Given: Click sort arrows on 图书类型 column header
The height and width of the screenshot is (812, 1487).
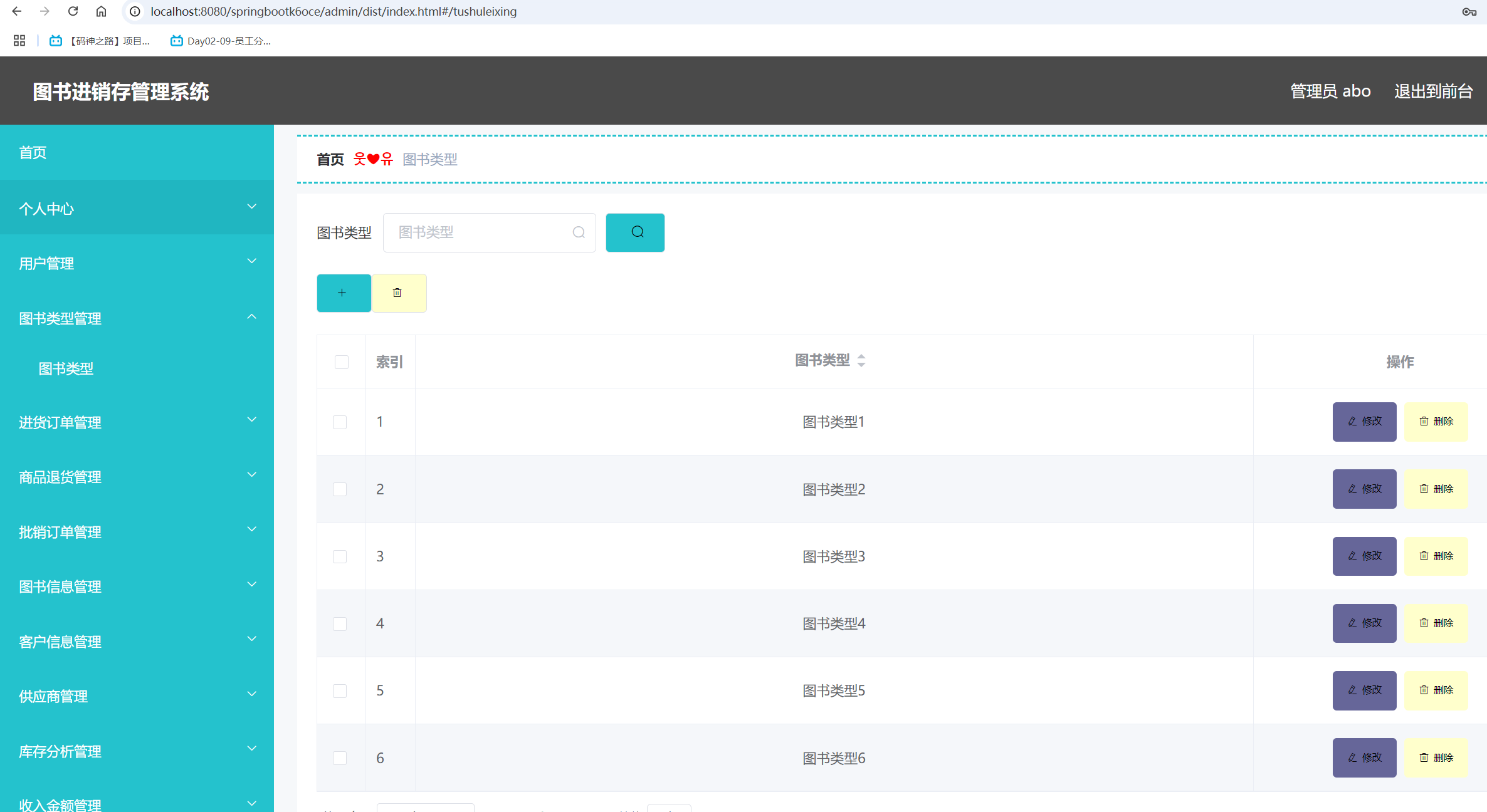Looking at the screenshot, I should pos(861,361).
